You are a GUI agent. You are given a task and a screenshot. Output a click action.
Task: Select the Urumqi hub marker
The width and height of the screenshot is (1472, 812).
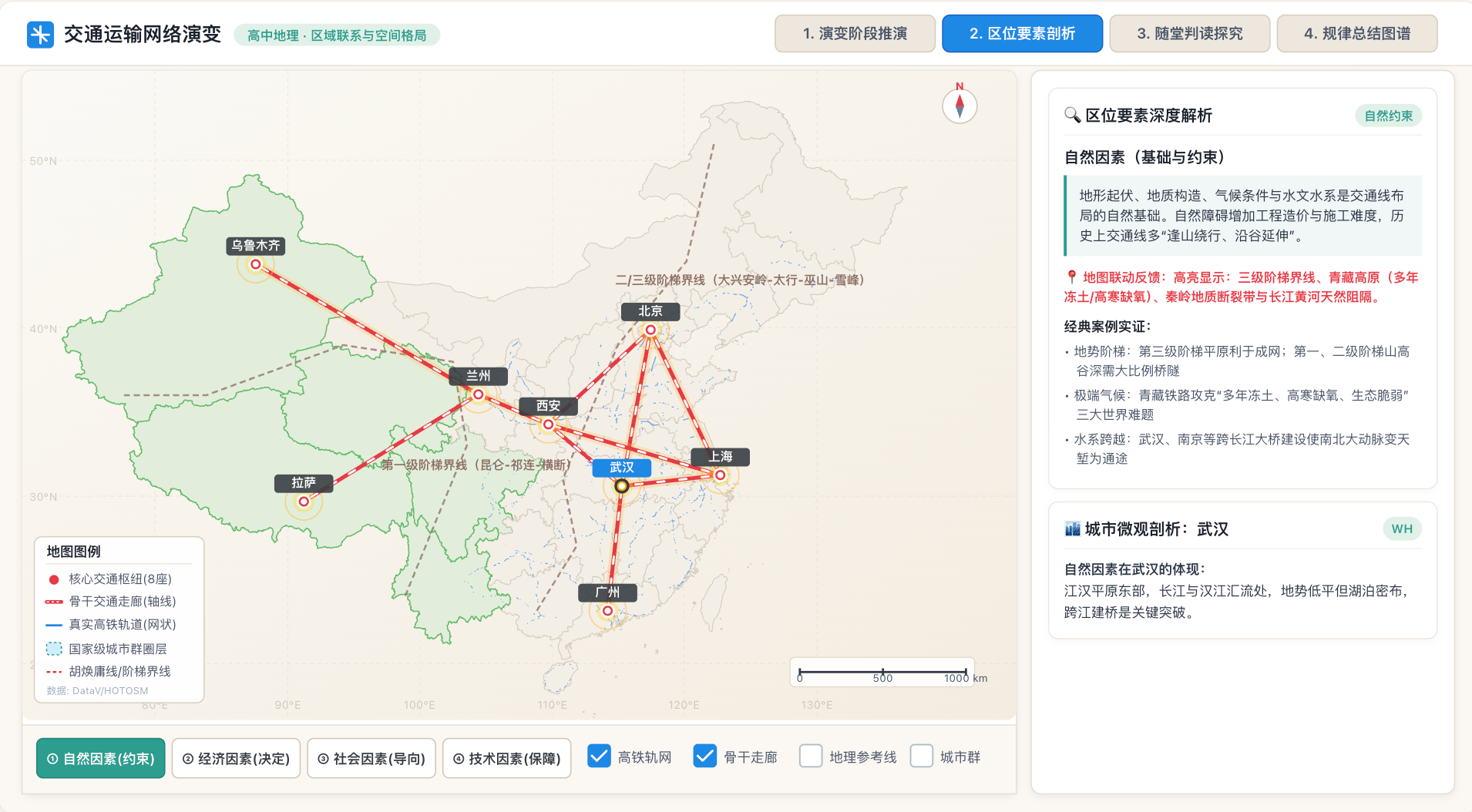coord(255,264)
